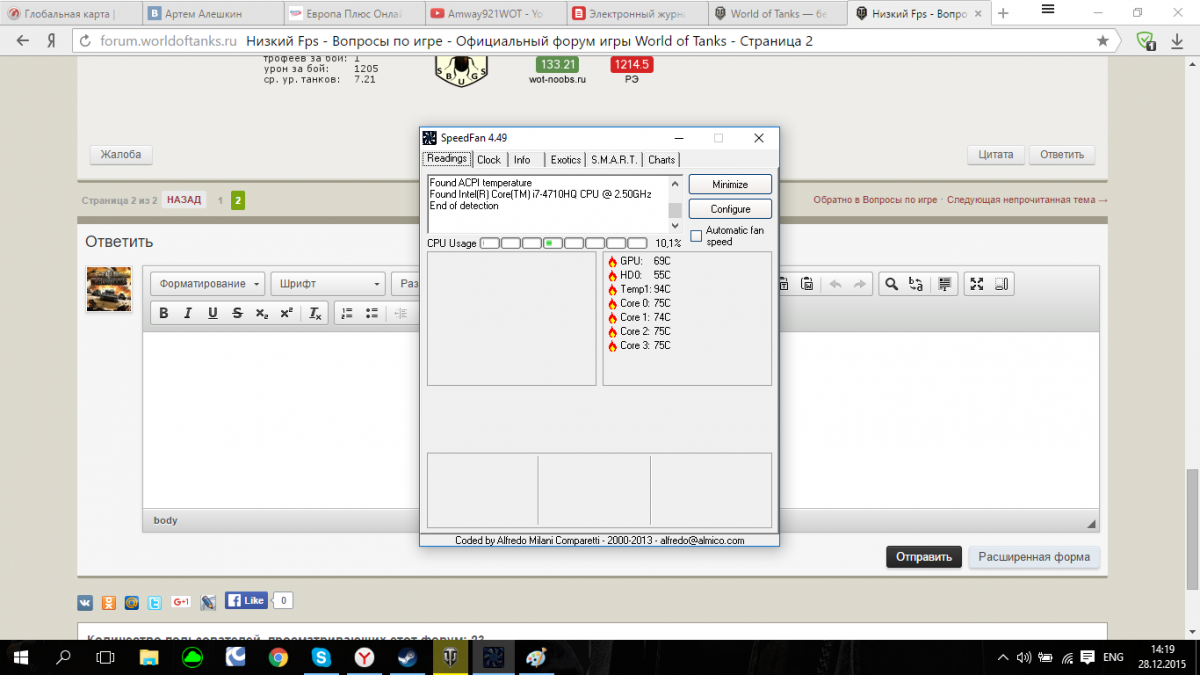Screen dimensions: 1200x675
Task: Share post via Google+ icon
Action: (181, 601)
